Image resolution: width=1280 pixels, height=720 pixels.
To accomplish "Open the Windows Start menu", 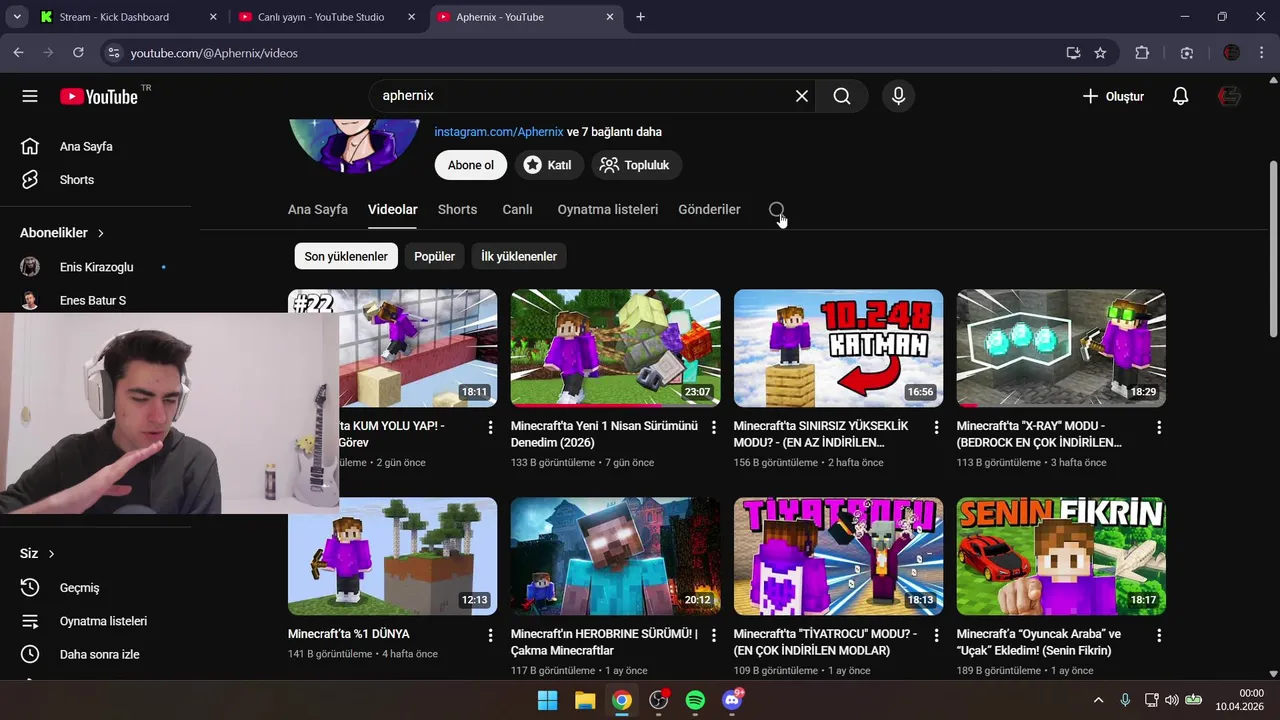I will point(548,700).
